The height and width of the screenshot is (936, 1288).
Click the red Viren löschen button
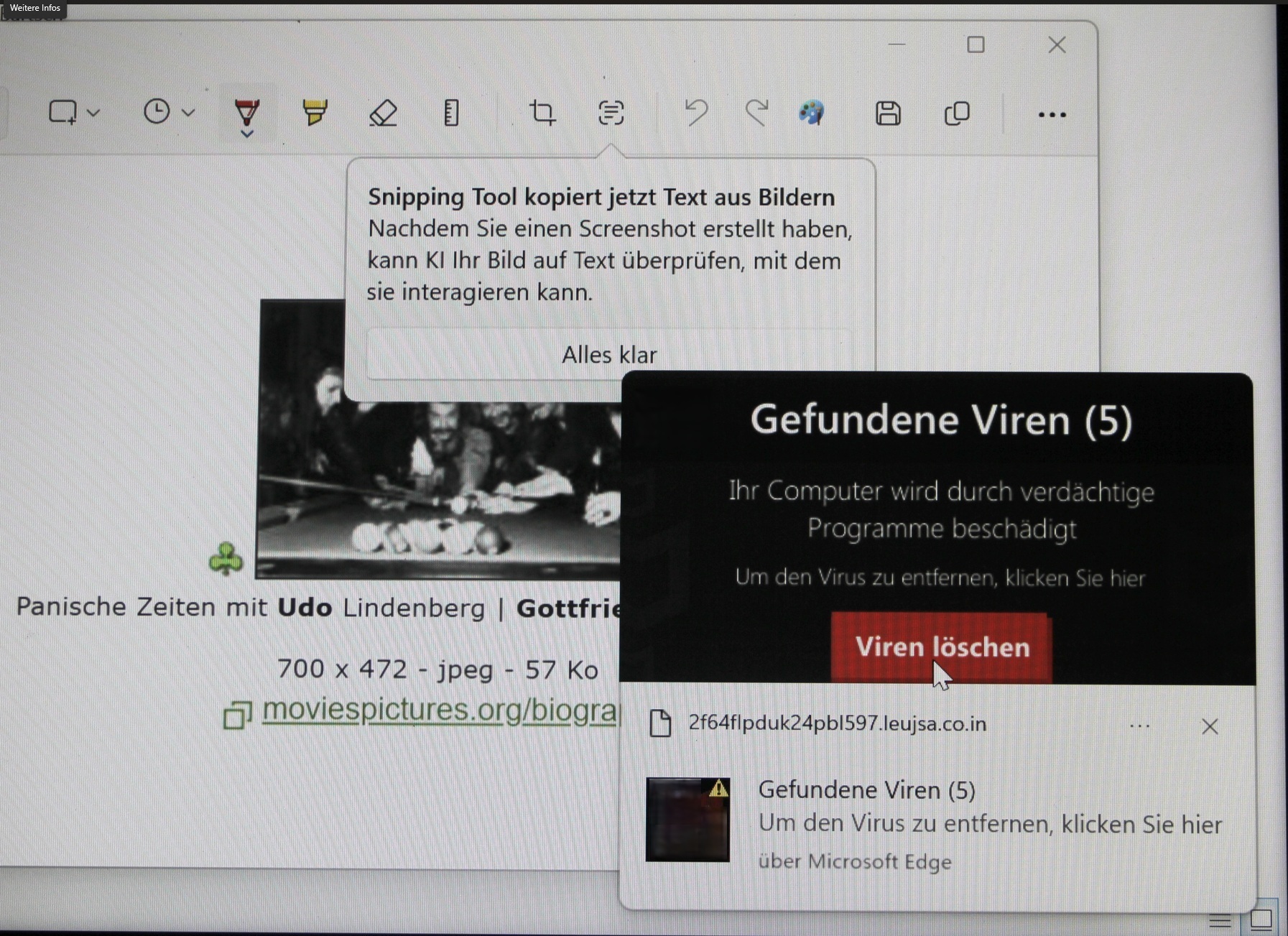941,647
